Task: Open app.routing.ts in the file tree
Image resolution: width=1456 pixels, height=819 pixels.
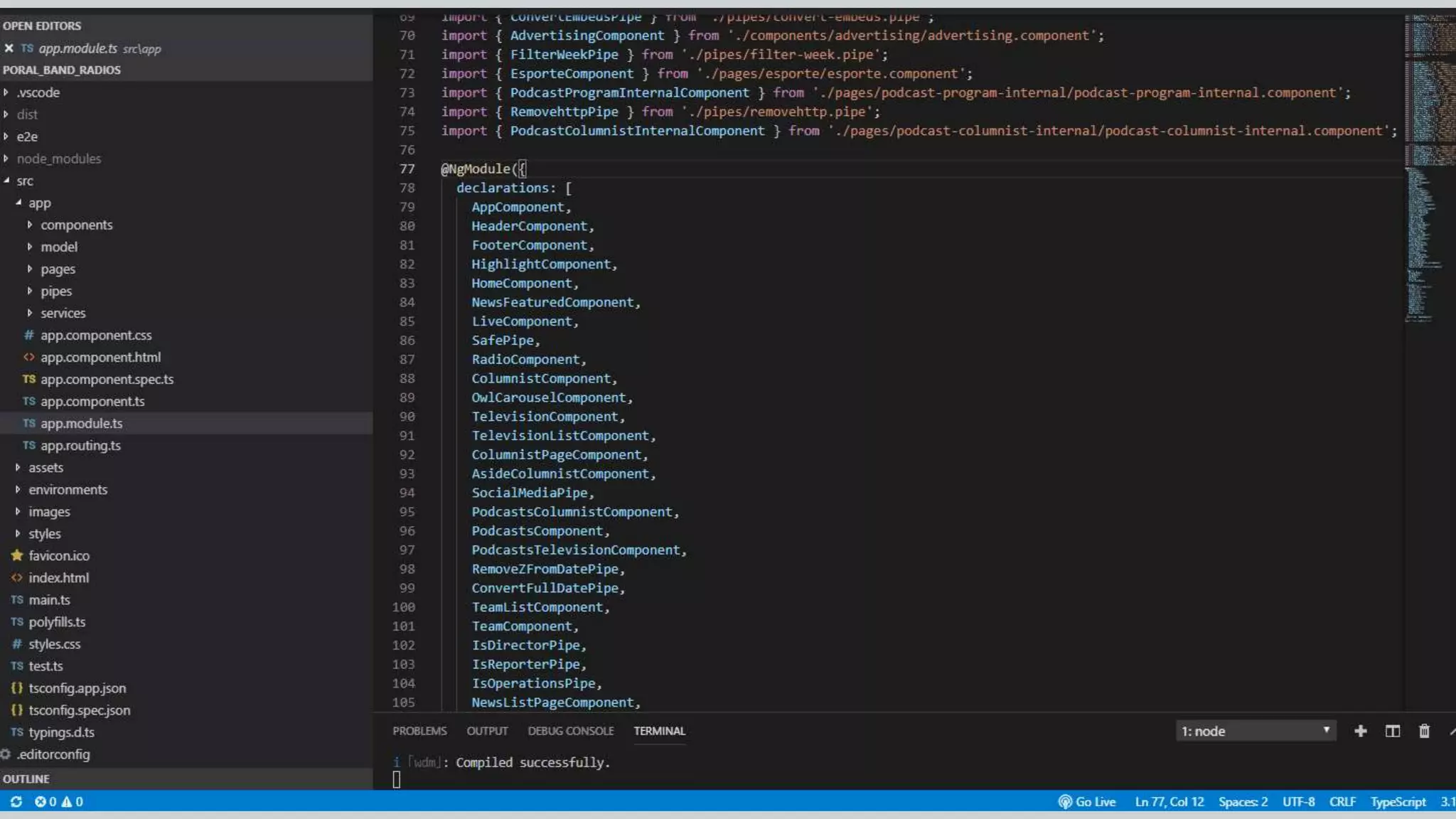Action: coord(80,445)
